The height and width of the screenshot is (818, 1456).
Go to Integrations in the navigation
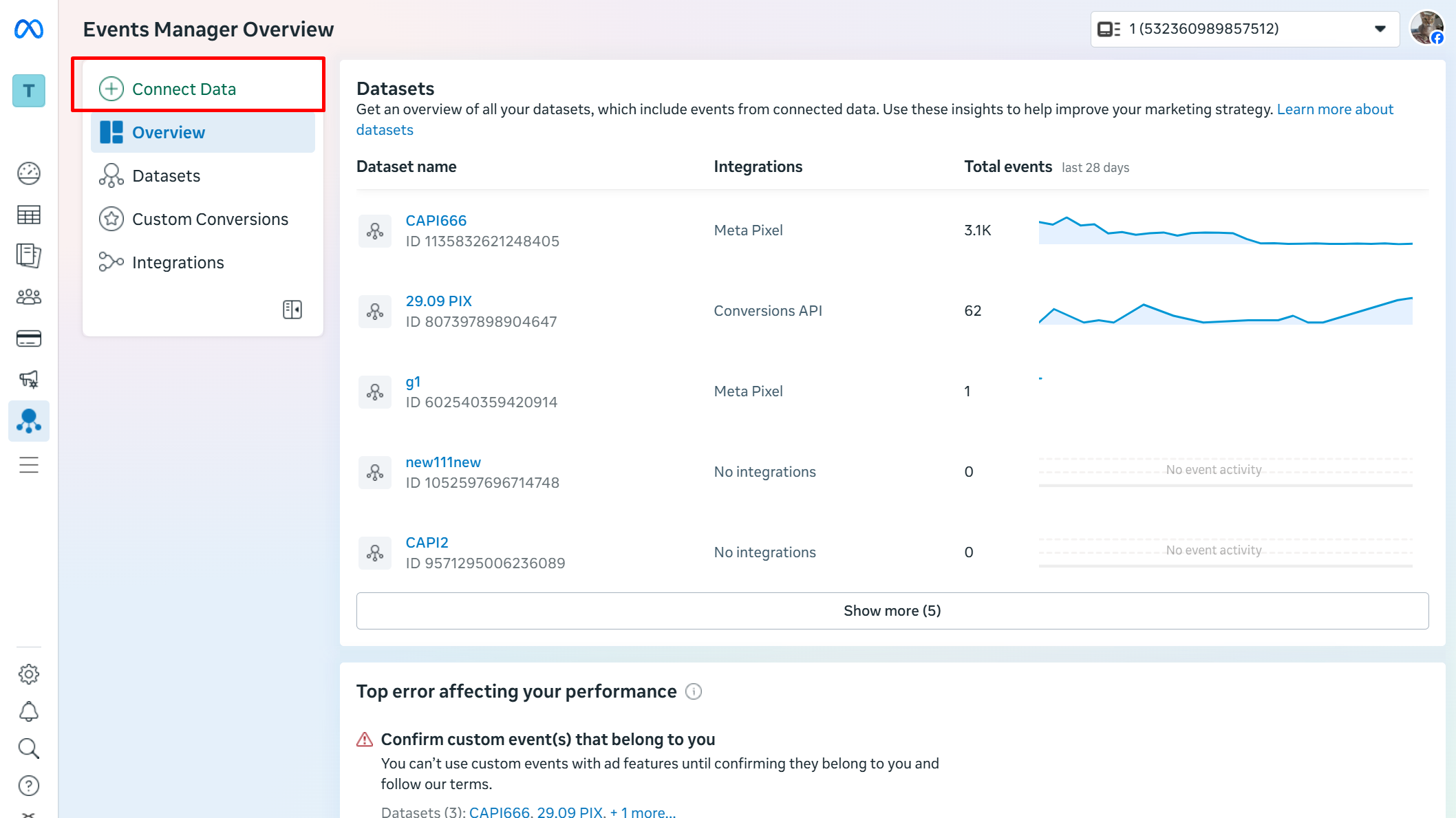click(178, 263)
